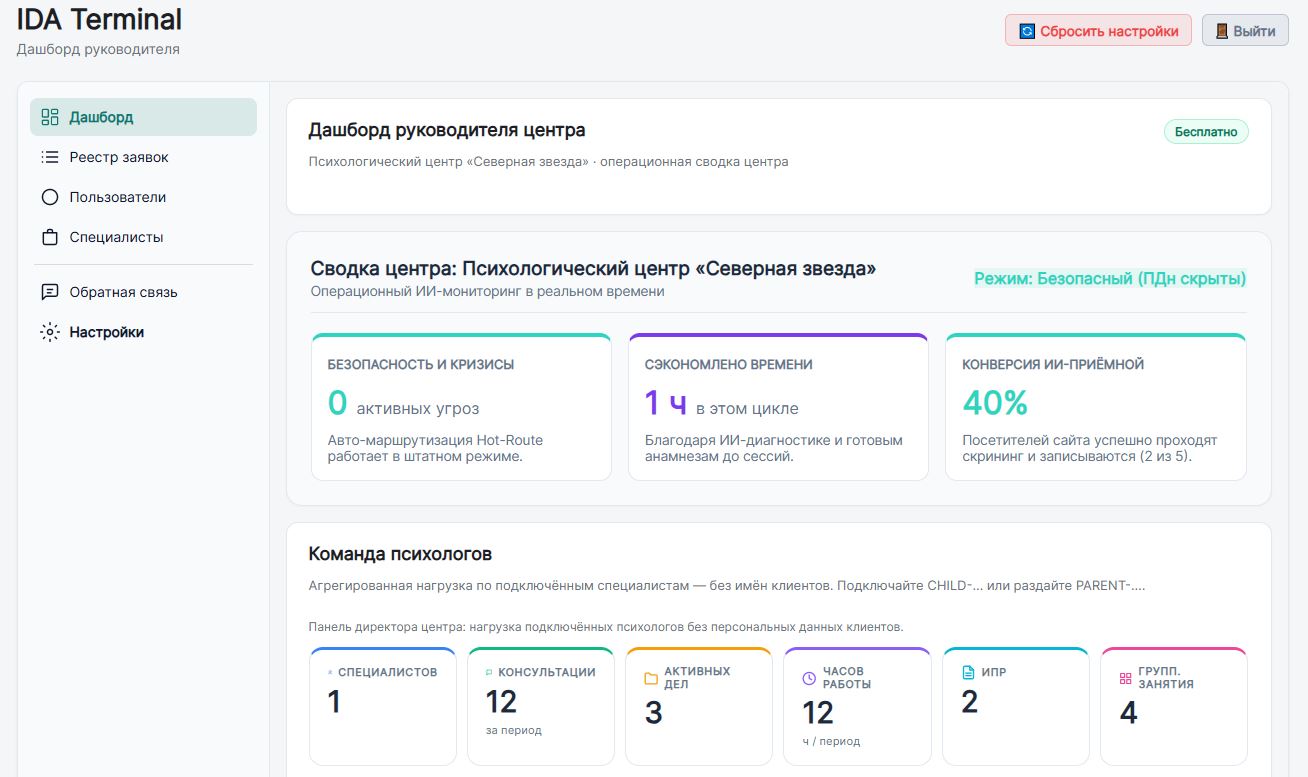Click Агрегированная нагрузка description line
The height and width of the screenshot is (777, 1308).
click(x=726, y=585)
